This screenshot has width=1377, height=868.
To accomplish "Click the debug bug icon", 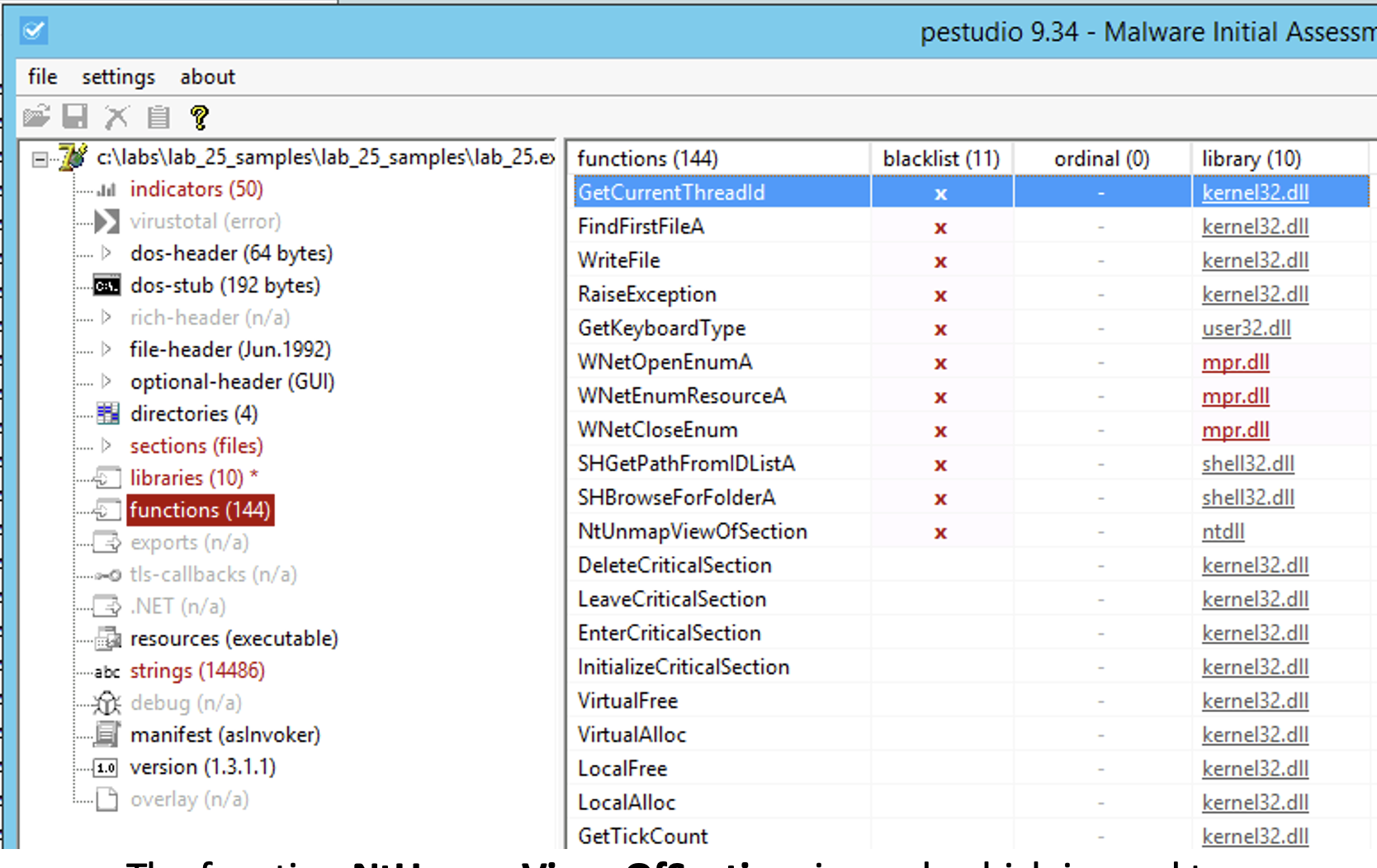I will click(x=107, y=703).
